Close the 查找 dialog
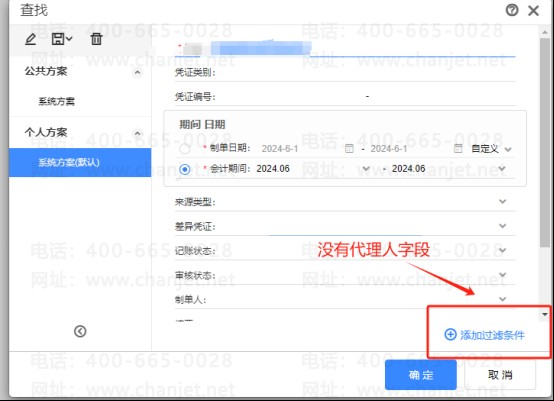Viewport: 554px width, 401px height. click(x=534, y=11)
